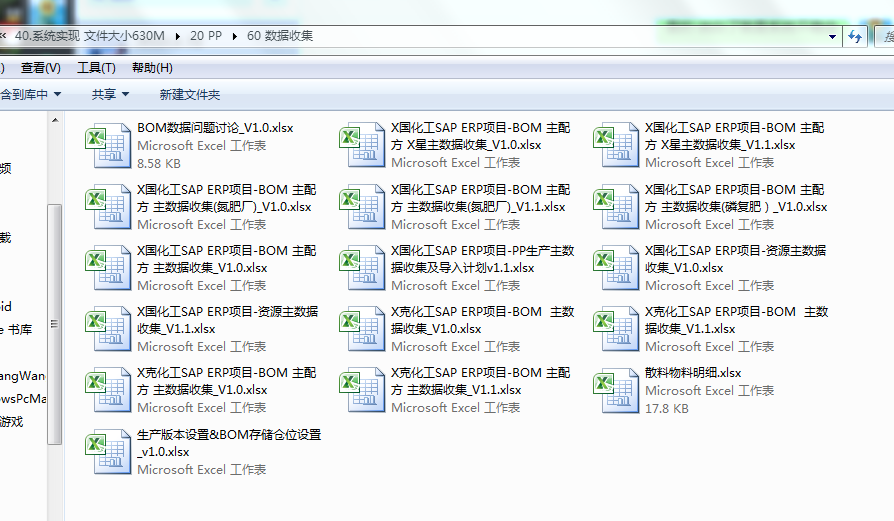Select the PP生产主数据收集及导入计划v1.1 file icon

363,267
